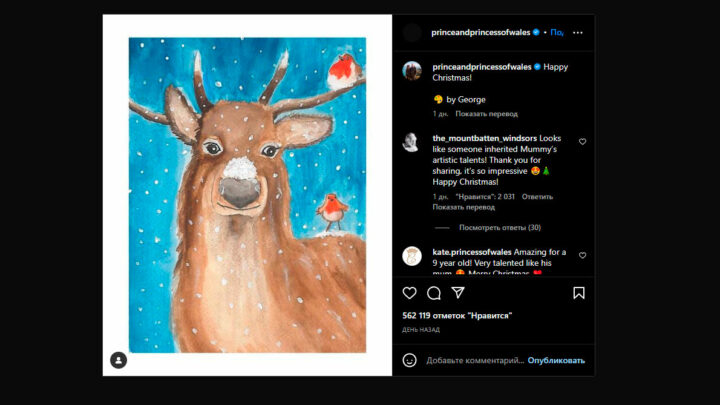Click the follow link in the header
Viewport: 720px width, 405px height.
pos(557,33)
